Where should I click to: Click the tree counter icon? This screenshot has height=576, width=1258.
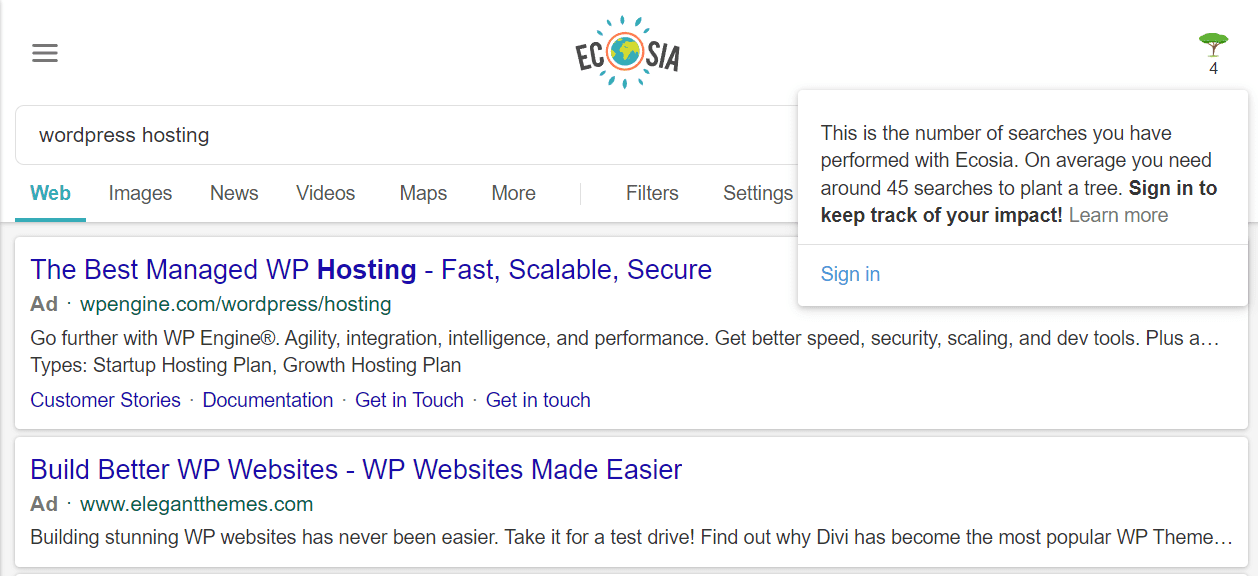click(x=1212, y=45)
